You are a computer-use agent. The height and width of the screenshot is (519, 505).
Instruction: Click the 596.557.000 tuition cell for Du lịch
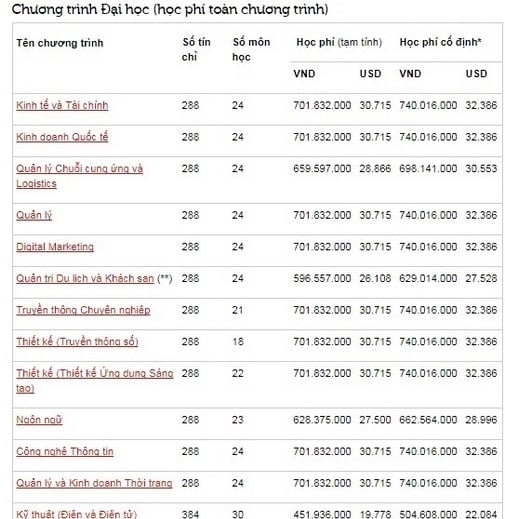click(322, 278)
